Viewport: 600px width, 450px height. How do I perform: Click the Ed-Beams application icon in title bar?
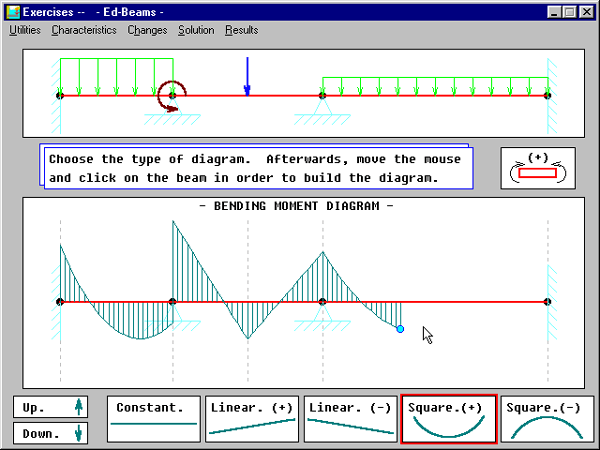coord(13,12)
